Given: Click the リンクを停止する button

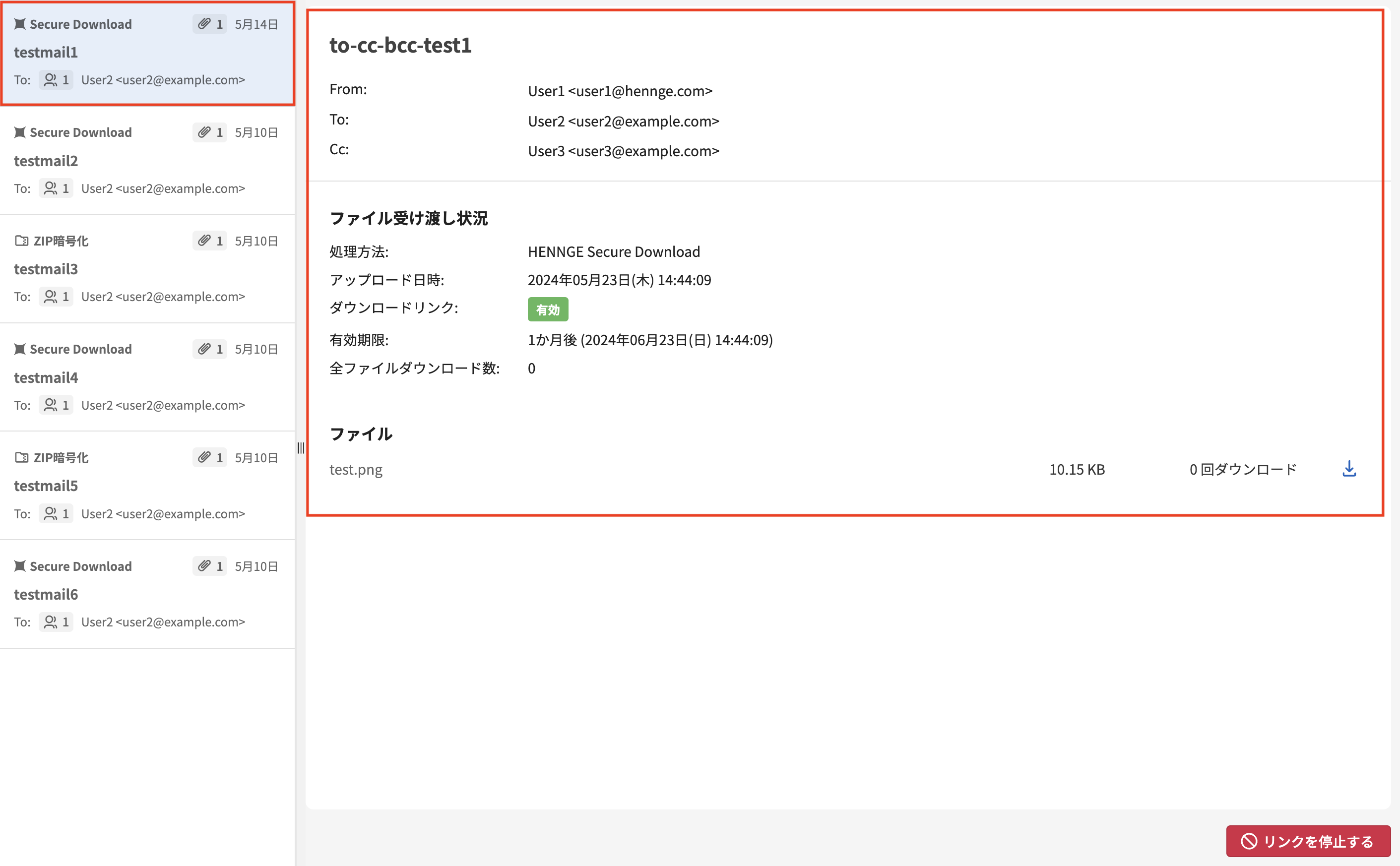Looking at the screenshot, I should pos(1308,841).
